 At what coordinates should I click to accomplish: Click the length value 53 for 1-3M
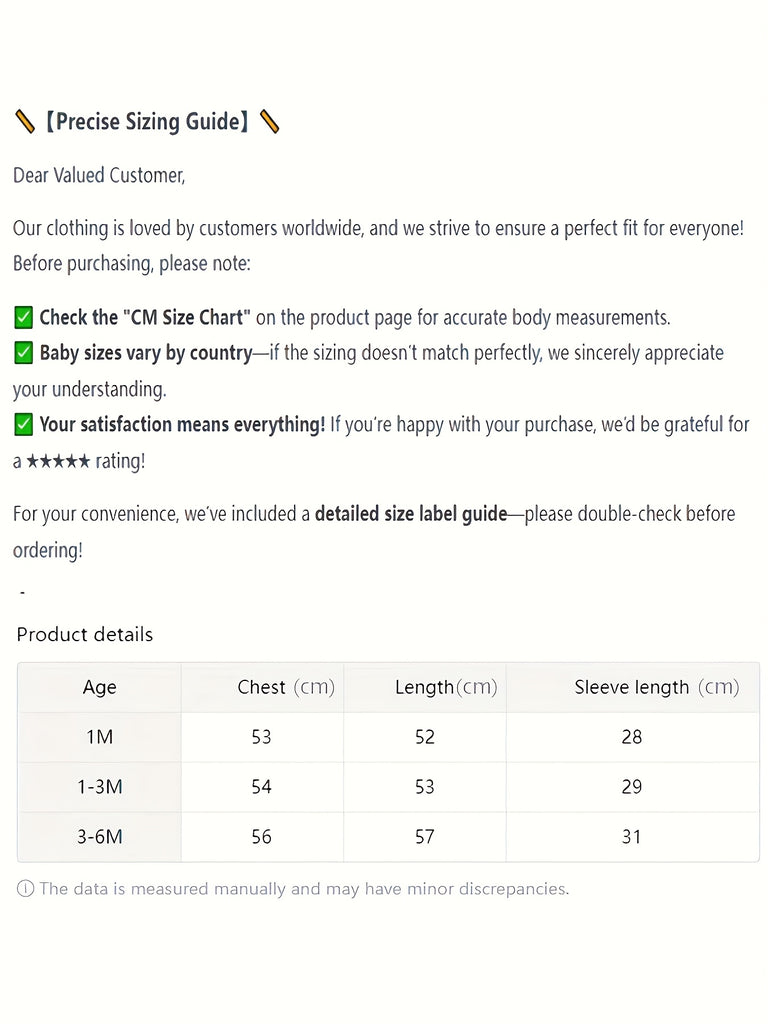click(x=425, y=787)
